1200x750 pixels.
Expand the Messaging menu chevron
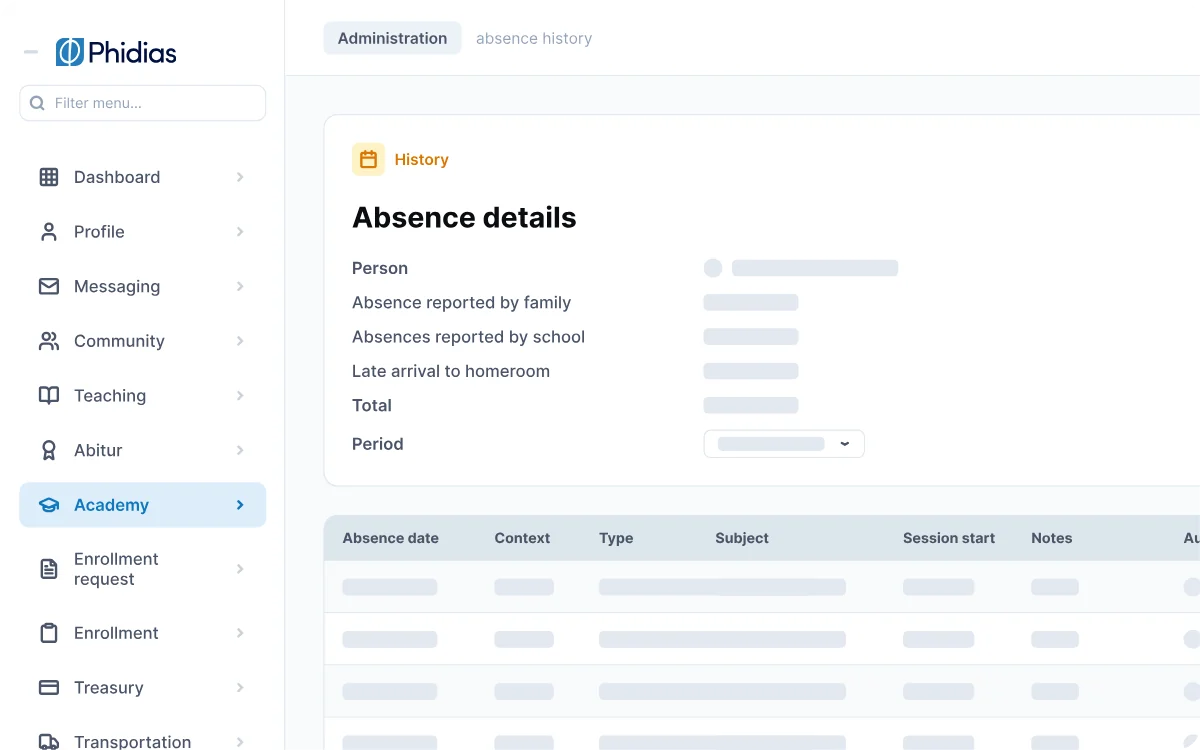pyautogui.click(x=240, y=286)
